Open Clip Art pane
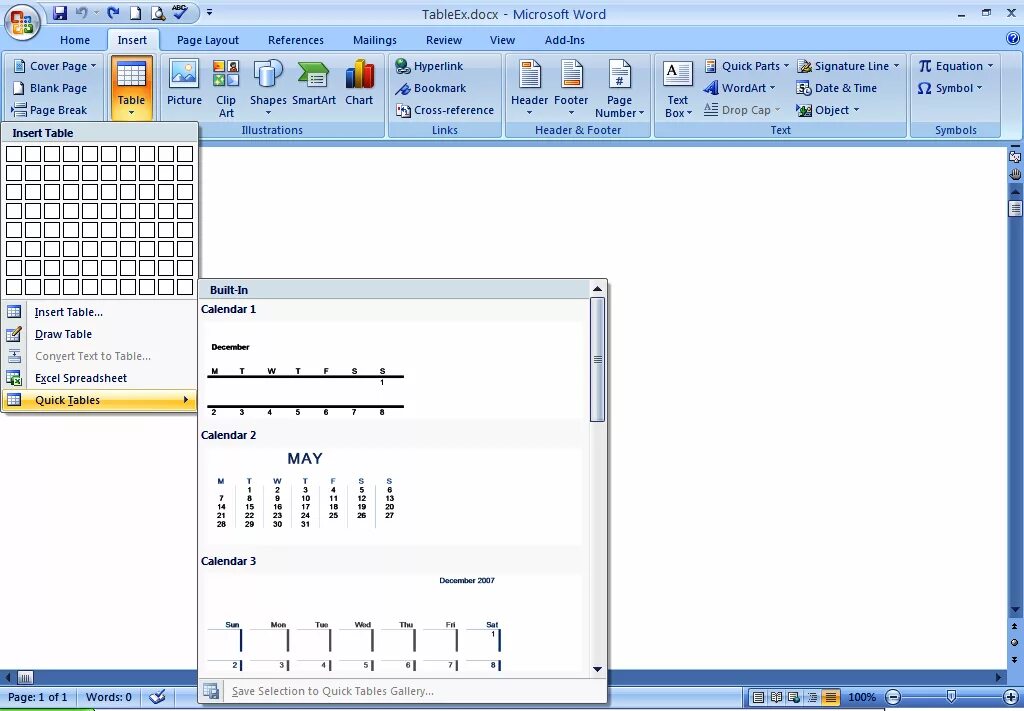The height and width of the screenshot is (711, 1024). click(226, 89)
